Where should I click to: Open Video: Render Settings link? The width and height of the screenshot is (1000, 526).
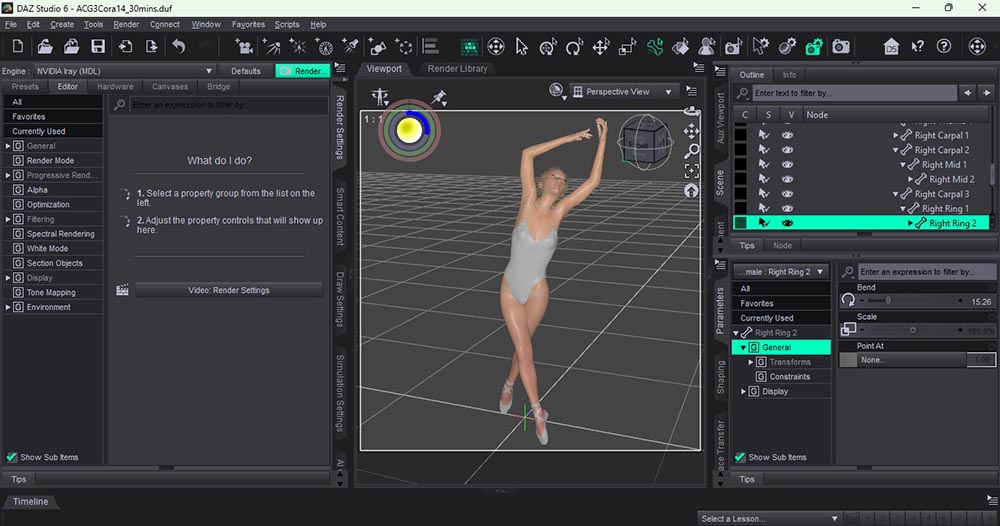click(228, 290)
